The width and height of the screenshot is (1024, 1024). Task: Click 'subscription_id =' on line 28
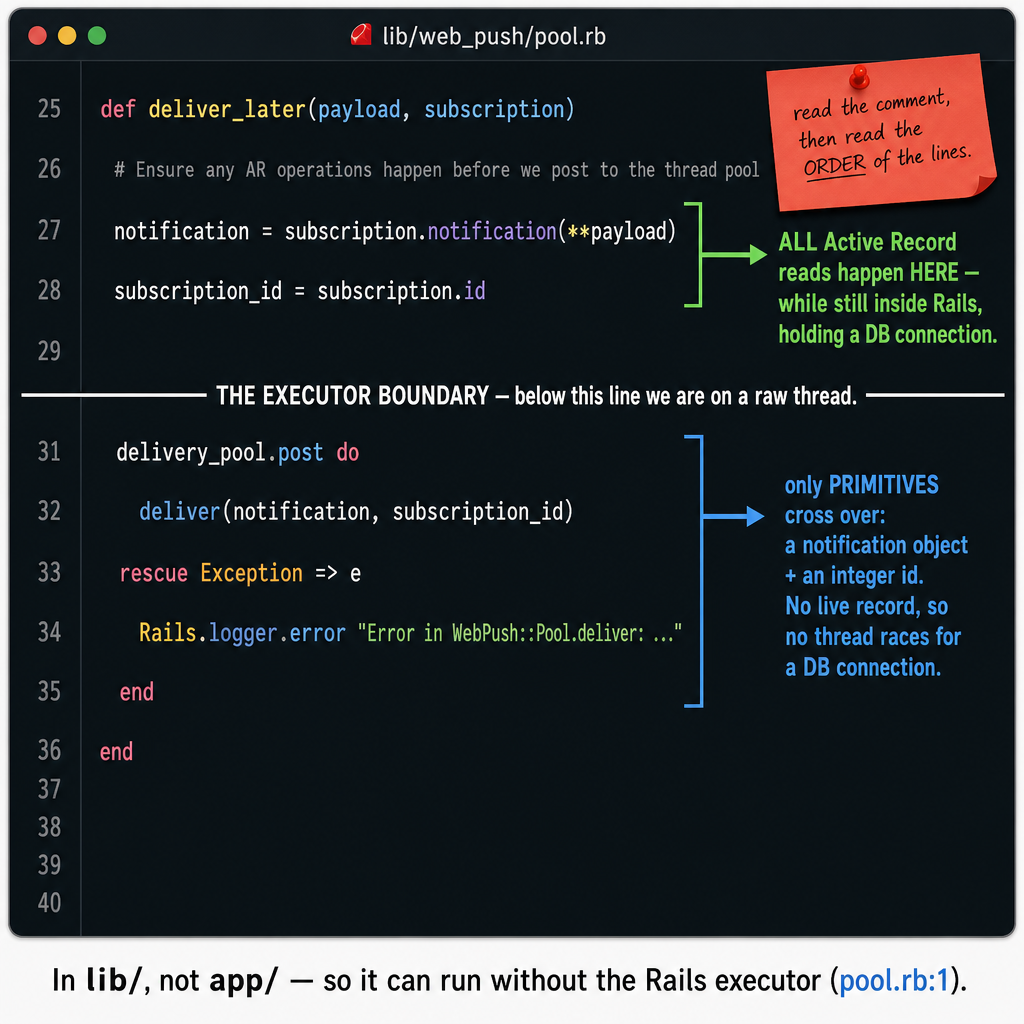tap(210, 291)
